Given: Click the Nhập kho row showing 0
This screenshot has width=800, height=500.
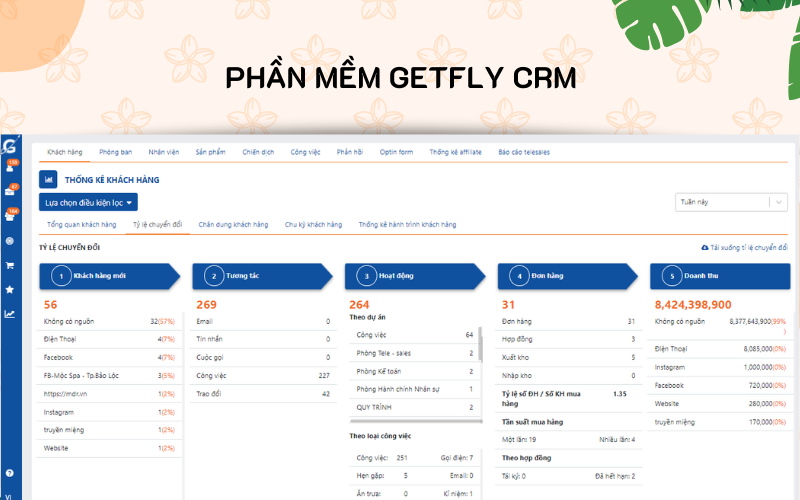Looking at the screenshot, I should (568, 376).
